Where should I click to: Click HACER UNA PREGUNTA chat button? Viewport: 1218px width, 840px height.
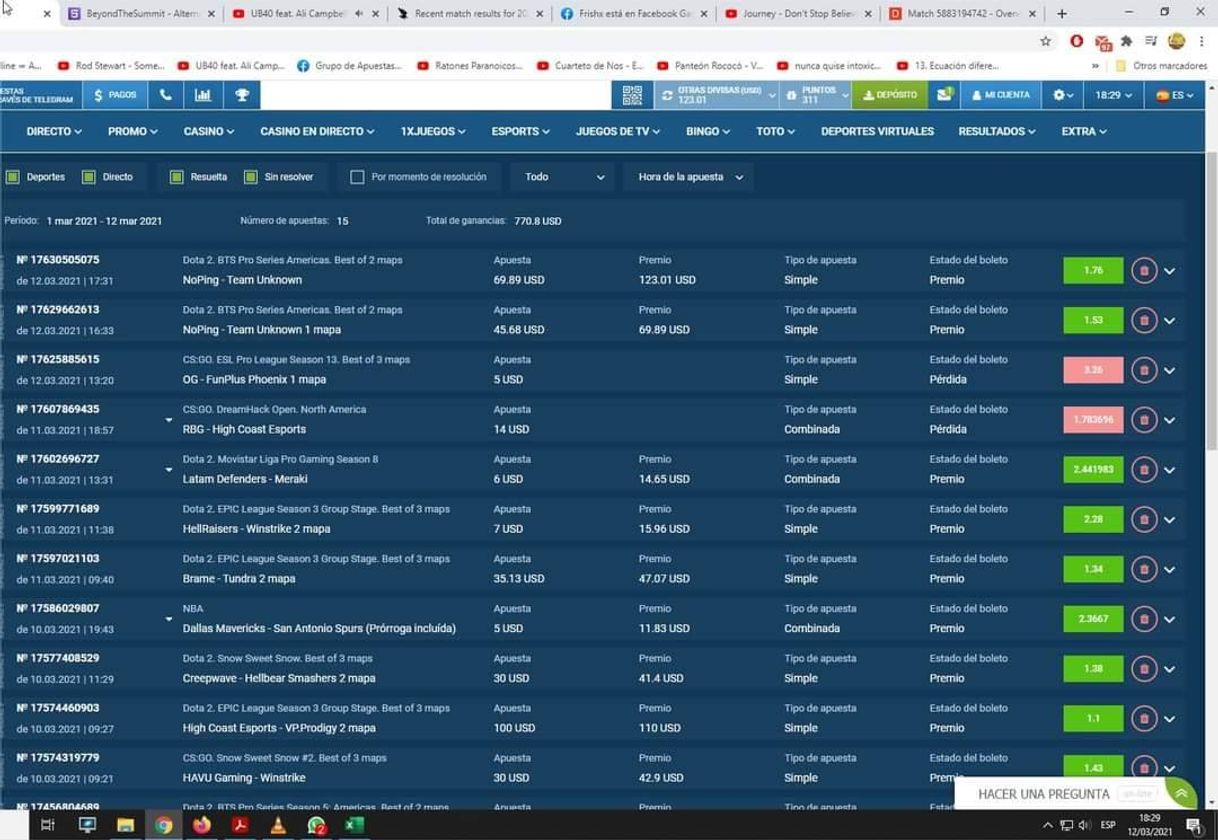tap(1076, 794)
